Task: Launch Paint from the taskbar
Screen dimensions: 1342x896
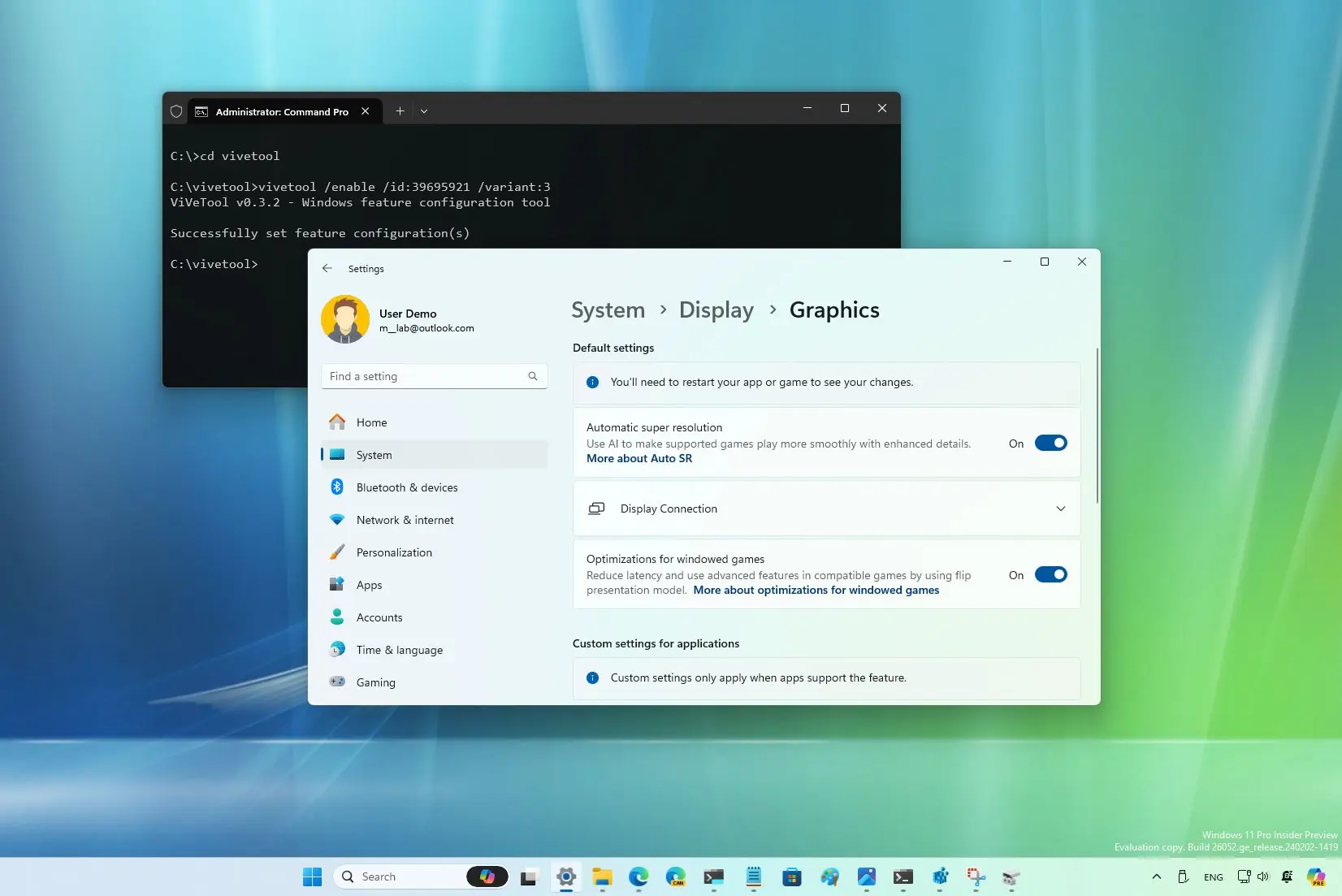Action: [829, 877]
